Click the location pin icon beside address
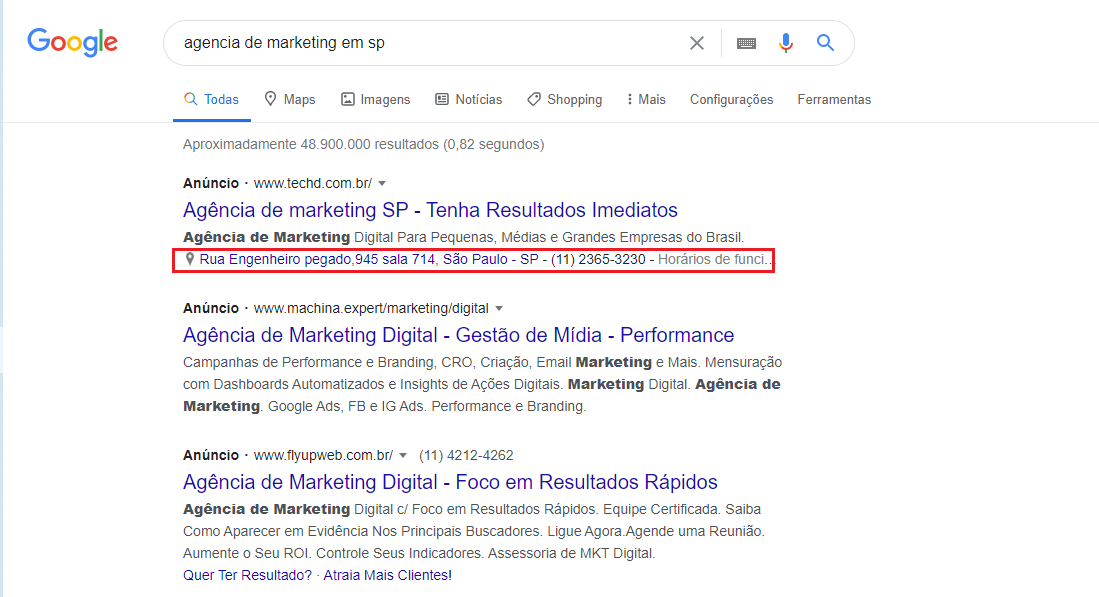This screenshot has width=1099, height=597. pyautogui.click(x=189, y=259)
